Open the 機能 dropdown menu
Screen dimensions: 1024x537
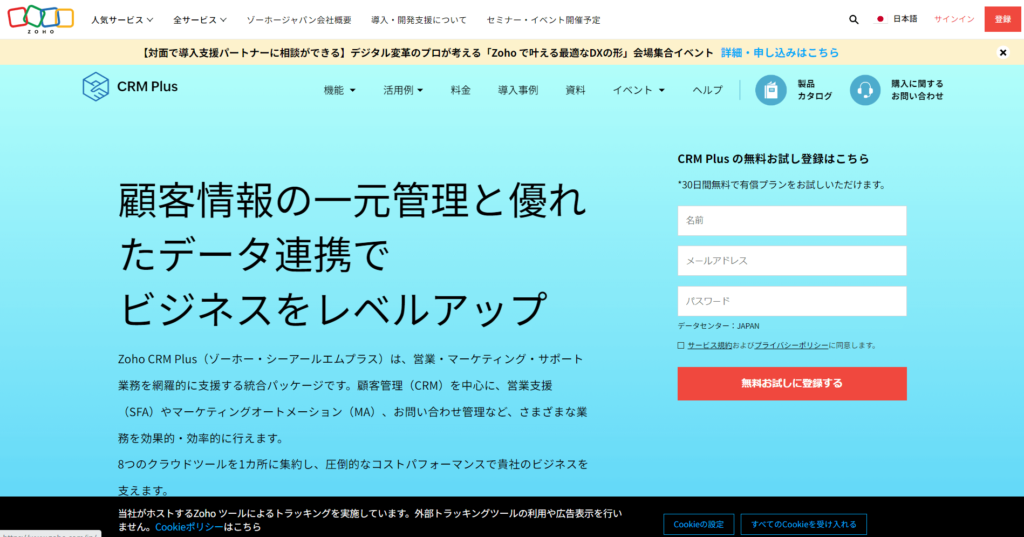point(339,90)
